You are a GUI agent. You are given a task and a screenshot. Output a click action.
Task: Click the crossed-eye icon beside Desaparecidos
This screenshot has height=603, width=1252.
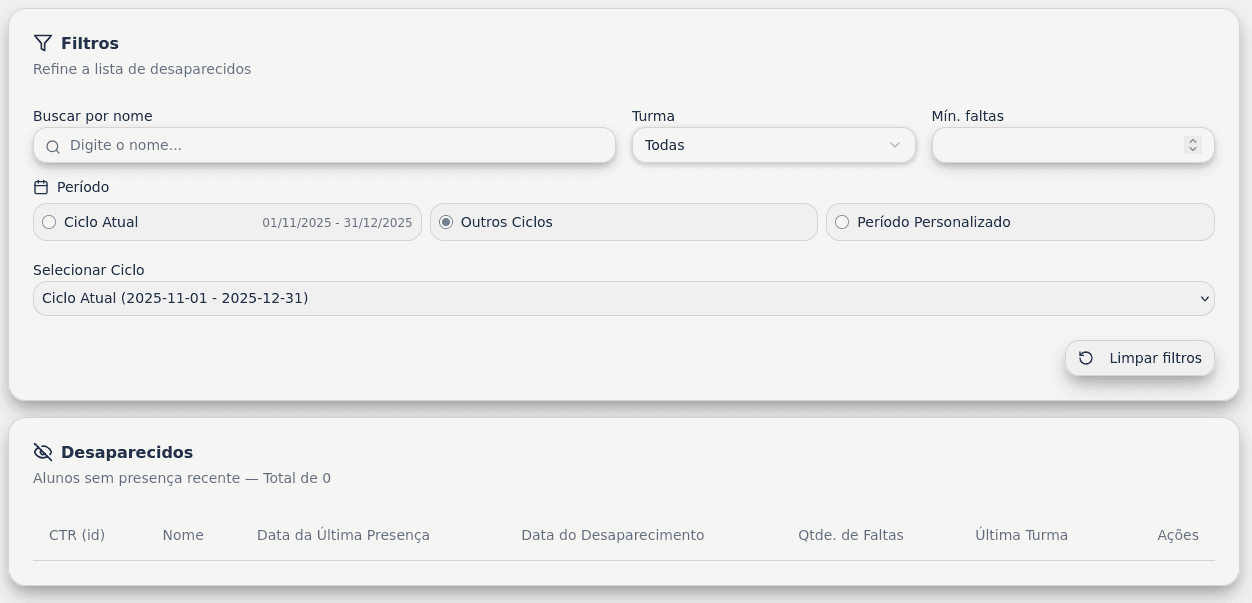(x=42, y=452)
